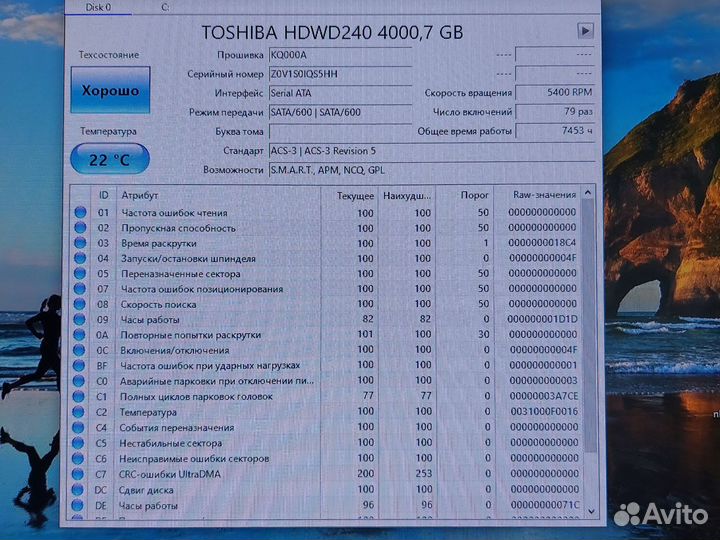Click the SATA/600 transfer mode field
This screenshot has height=540, width=720.
tap(340, 112)
